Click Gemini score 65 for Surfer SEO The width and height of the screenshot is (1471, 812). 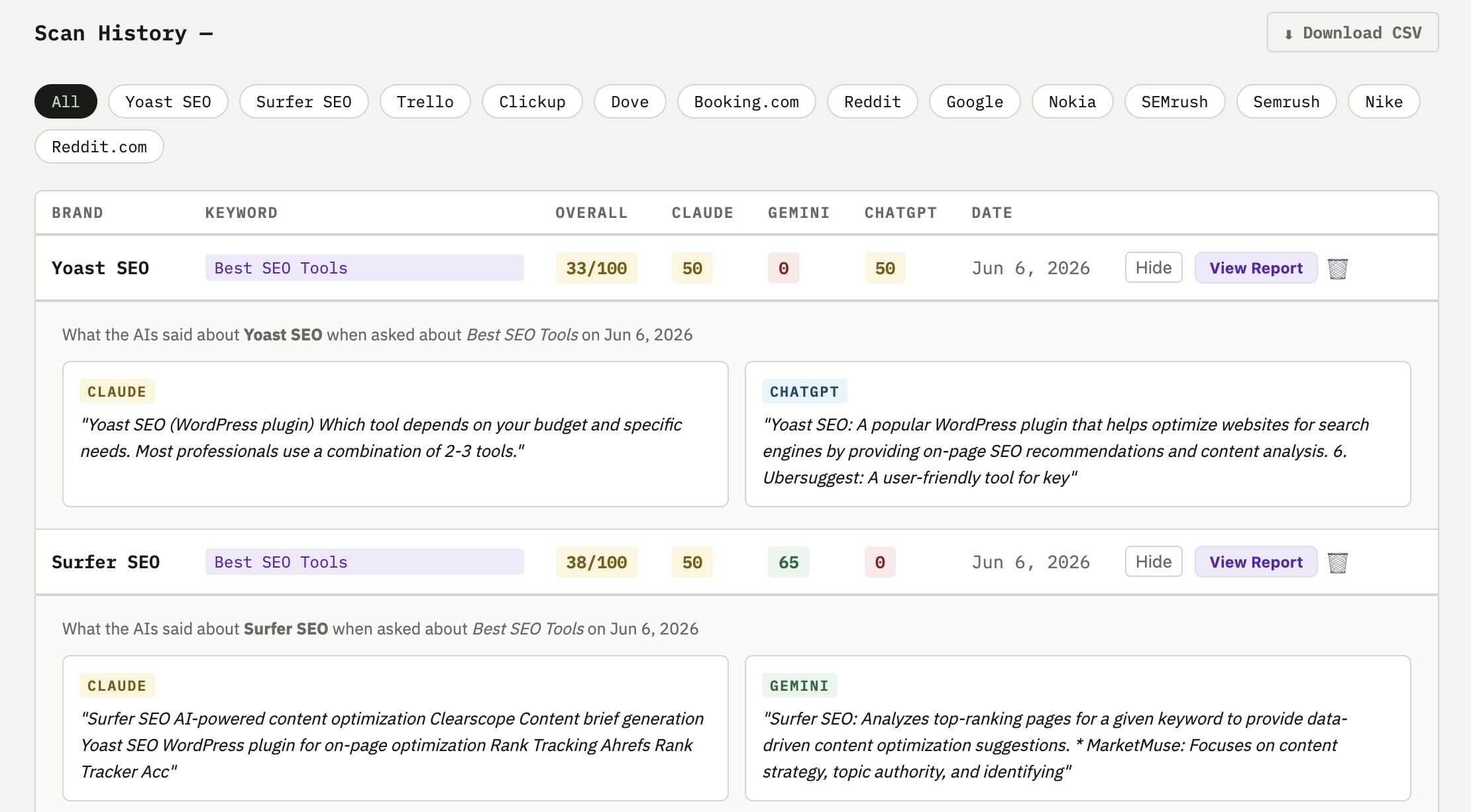(x=789, y=562)
